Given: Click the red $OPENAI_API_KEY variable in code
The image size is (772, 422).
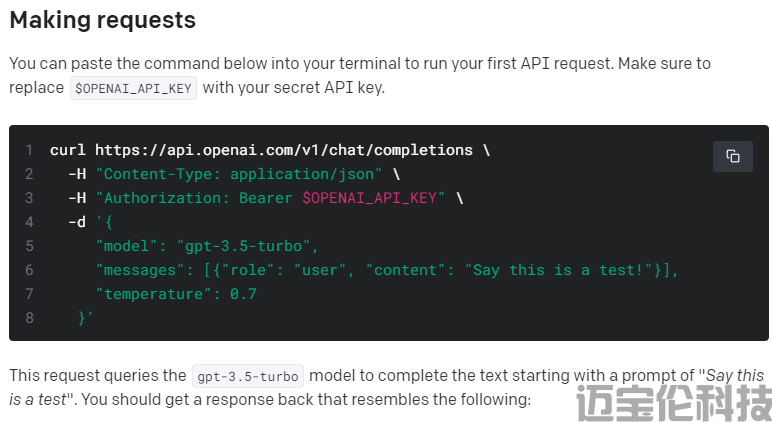Looking at the screenshot, I should click(369, 198).
